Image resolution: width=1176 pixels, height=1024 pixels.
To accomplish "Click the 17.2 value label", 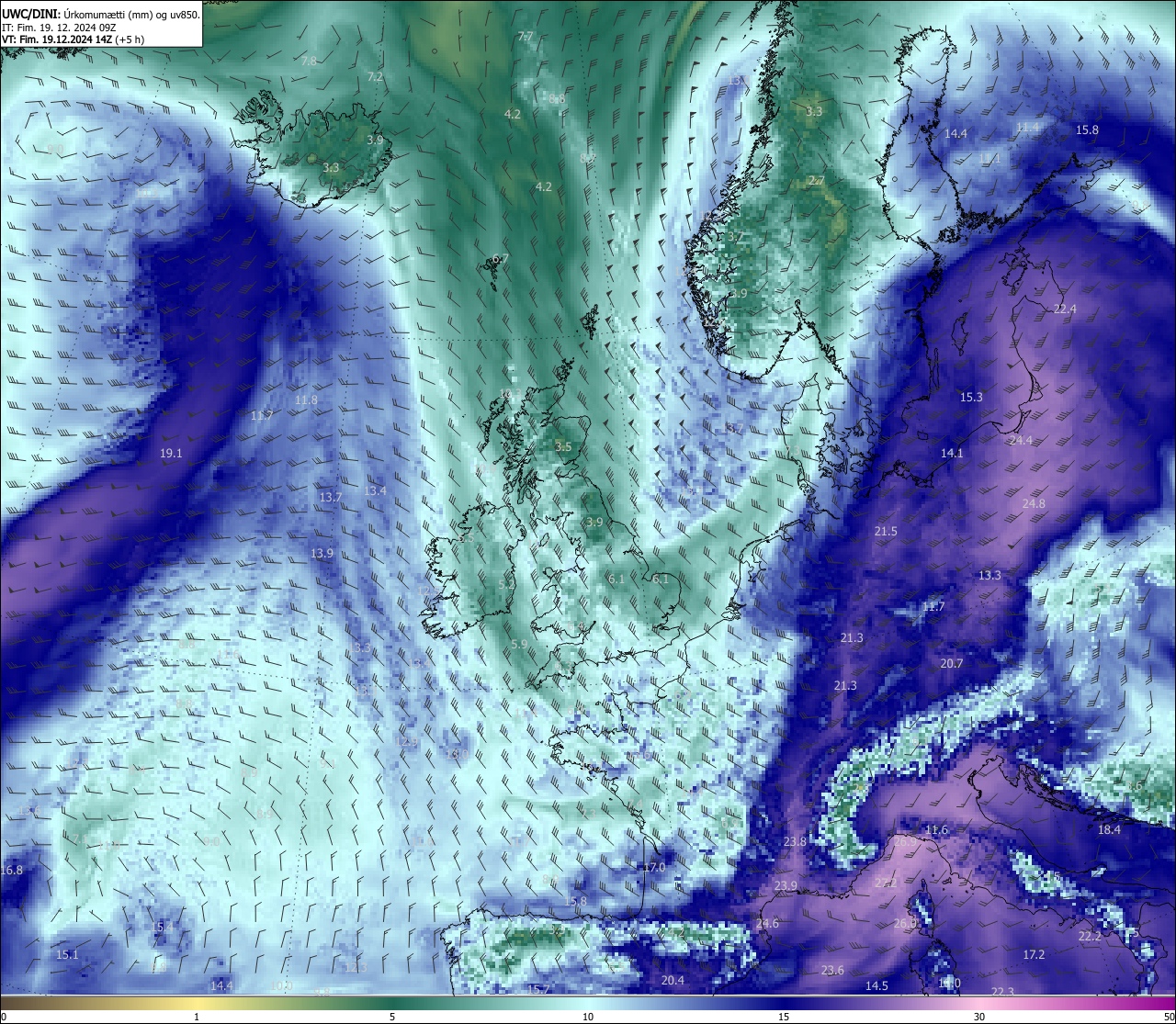I will pos(1034,954).
